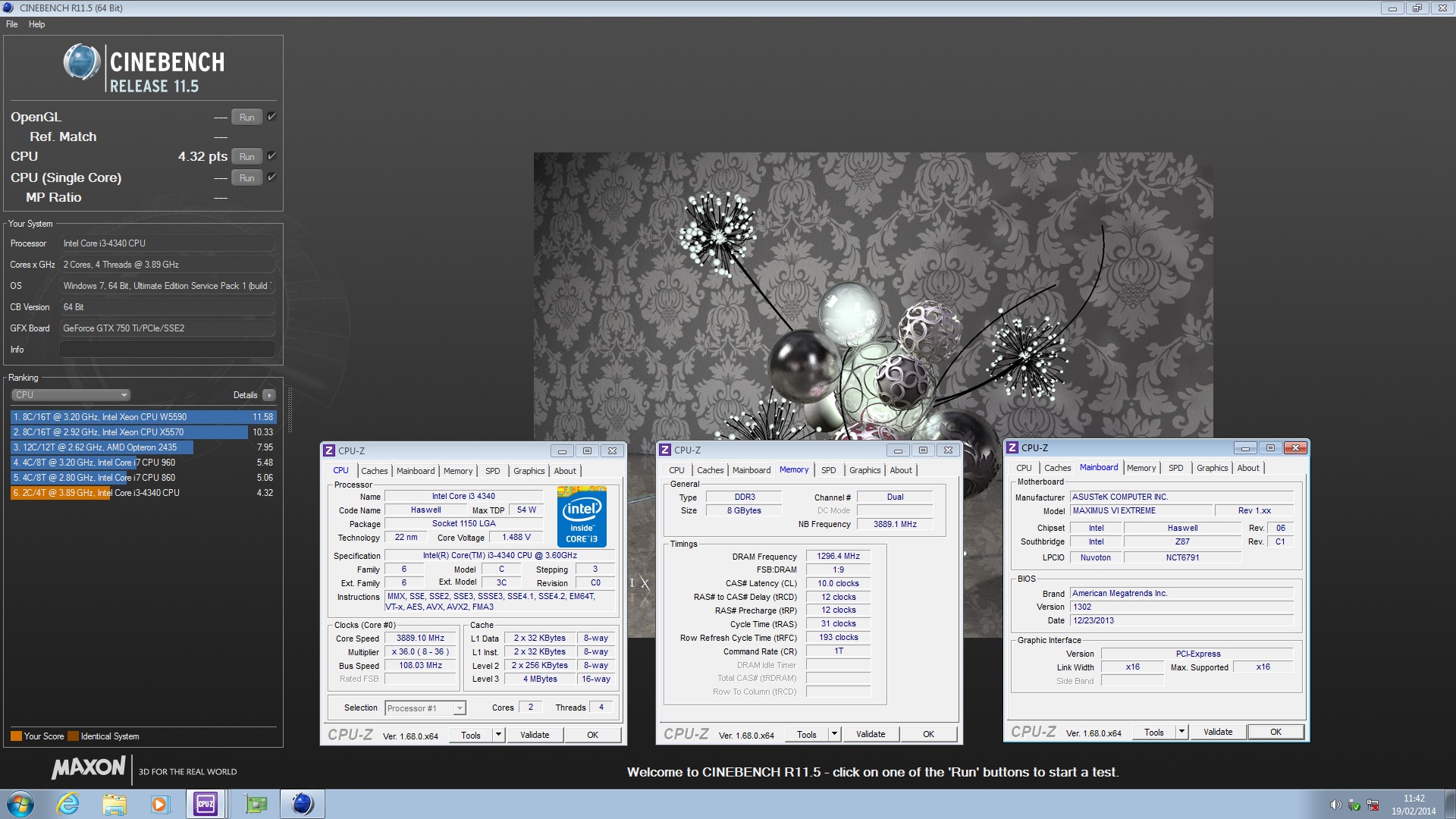Click OK in the Memory CPU-Z window
Image resolution: width=1456 pixels, height=819 pixels.
pos(928,734)
